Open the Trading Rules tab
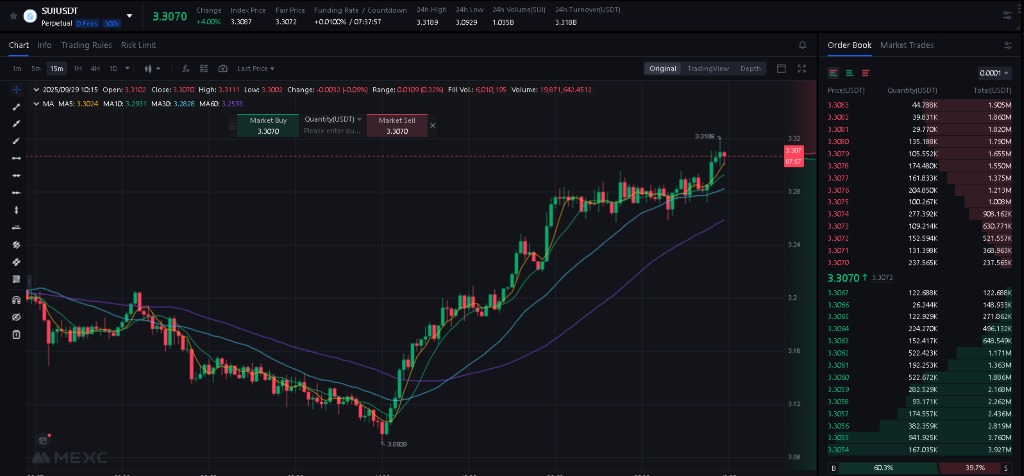The width and height of the screenshot is (1024, 476). click(x=86, y=45)
